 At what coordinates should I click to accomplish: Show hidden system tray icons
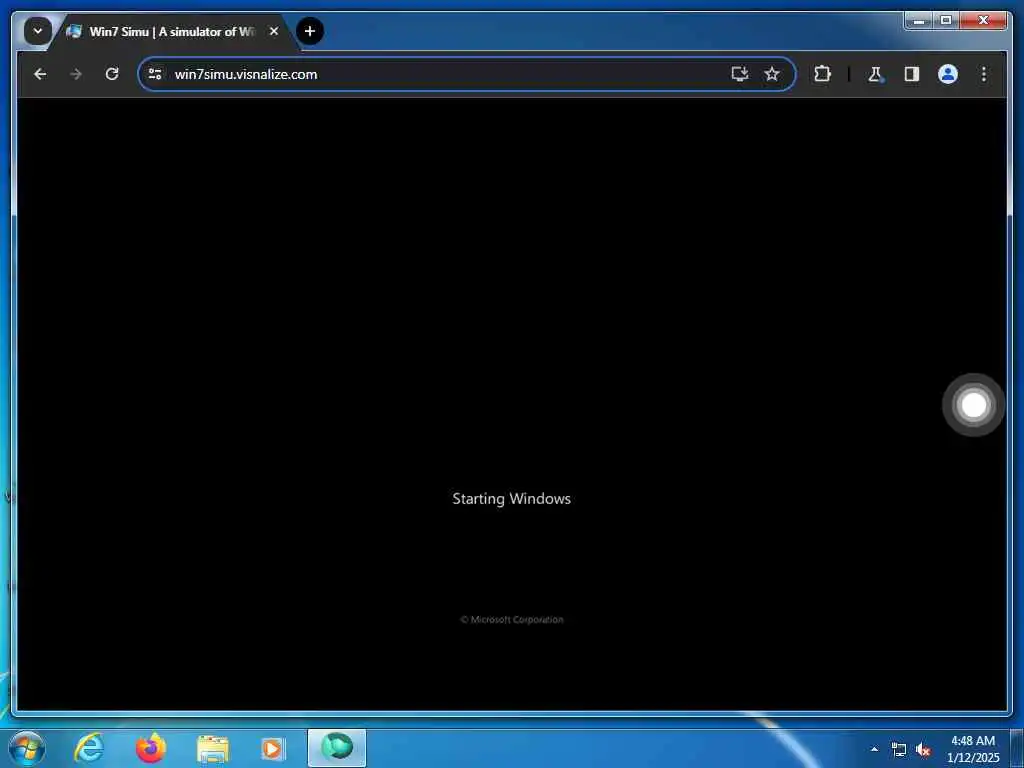874,749
